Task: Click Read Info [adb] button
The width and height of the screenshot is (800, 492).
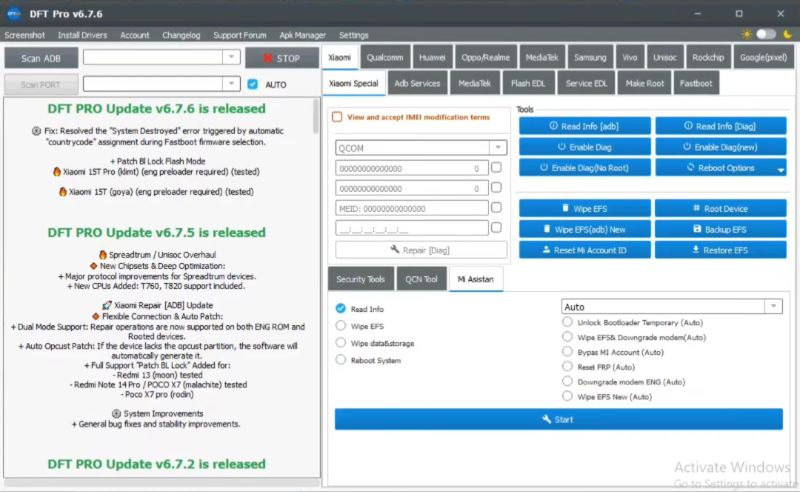Action: point(585,126)
